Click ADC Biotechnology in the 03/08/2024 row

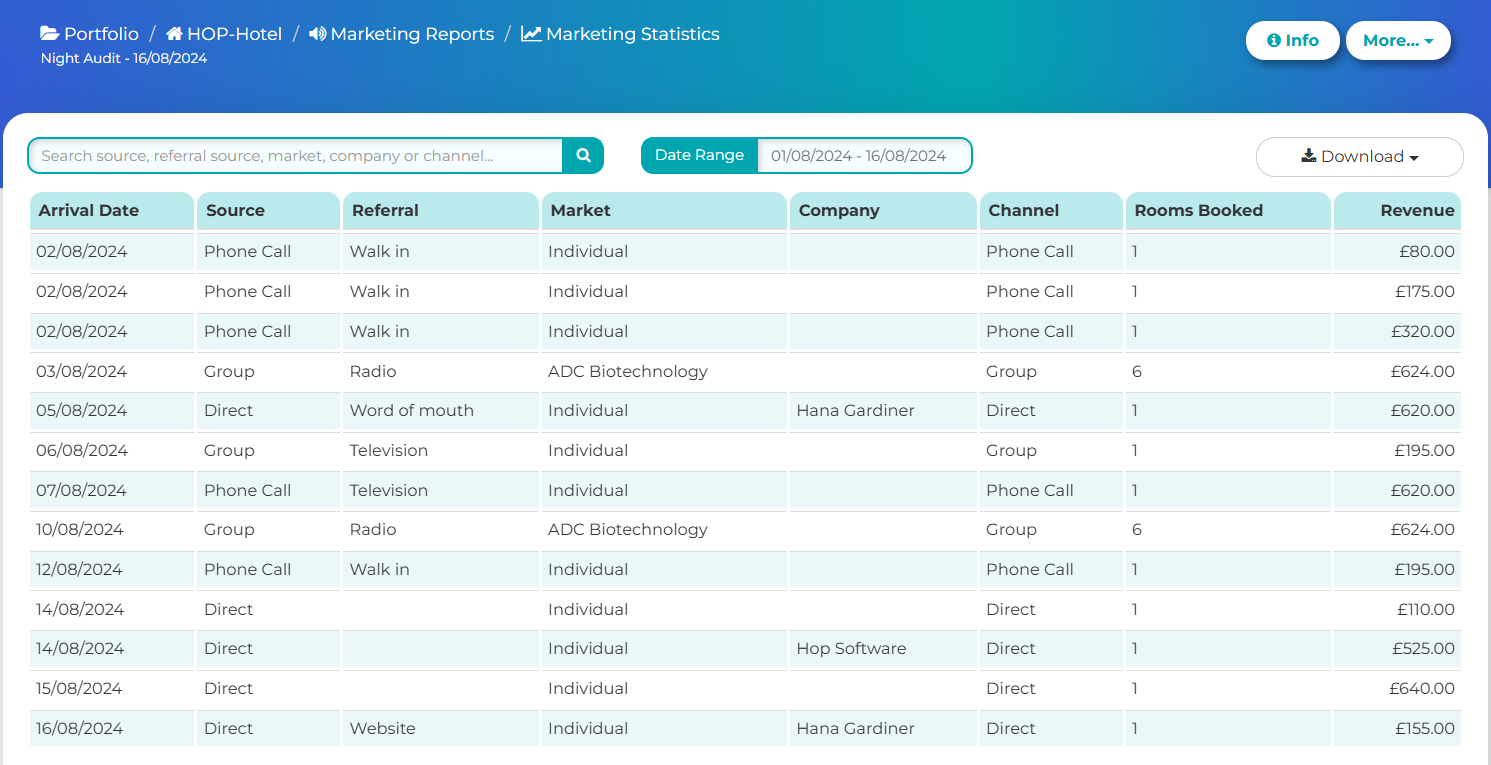pos(664,371)
